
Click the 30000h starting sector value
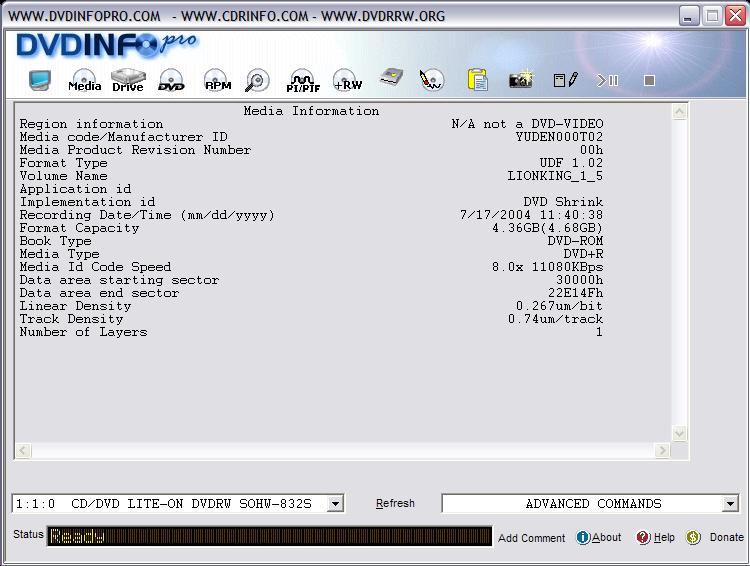click(x=579, y=280)
